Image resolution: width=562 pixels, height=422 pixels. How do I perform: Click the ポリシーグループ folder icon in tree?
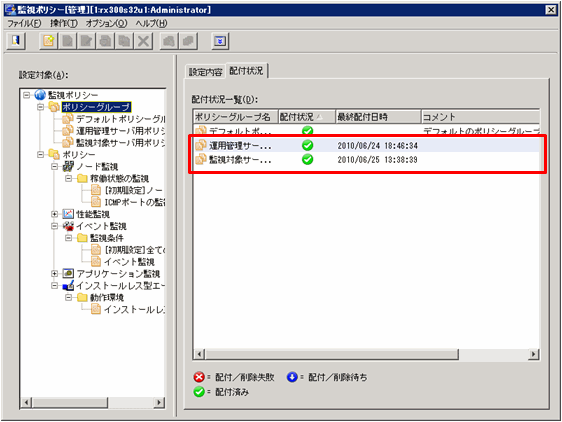pos(54,107)
